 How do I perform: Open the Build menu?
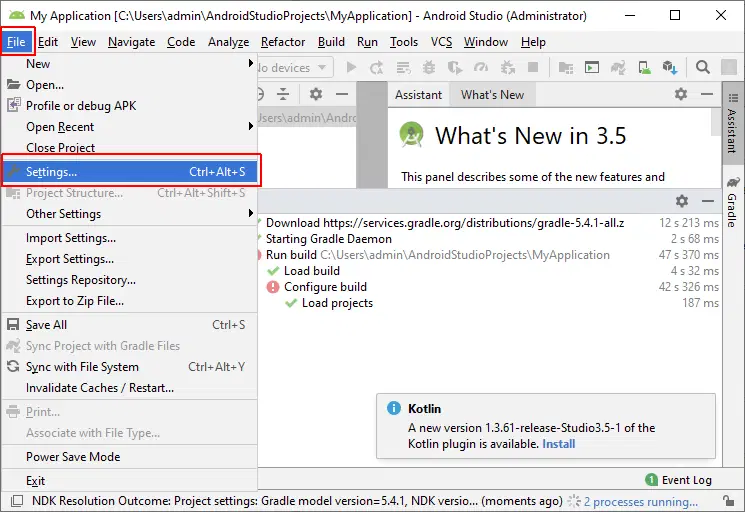pyautogui.click(x=331, y=42)
